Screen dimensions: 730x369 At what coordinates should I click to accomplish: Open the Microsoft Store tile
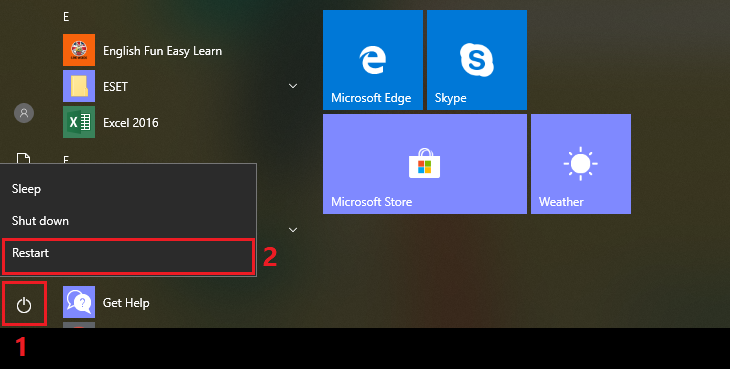click(425, 164)
